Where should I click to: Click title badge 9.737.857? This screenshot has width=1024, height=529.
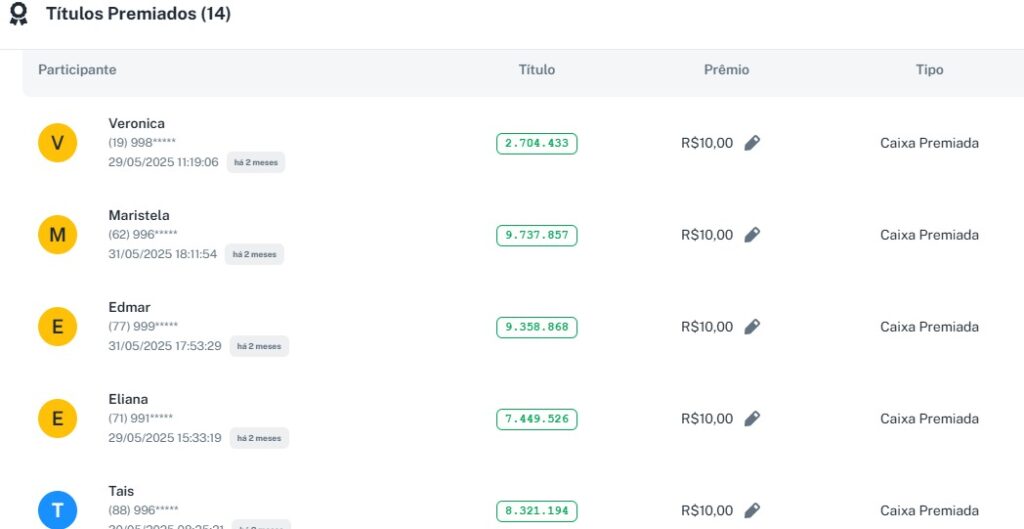tap(536, 235)
